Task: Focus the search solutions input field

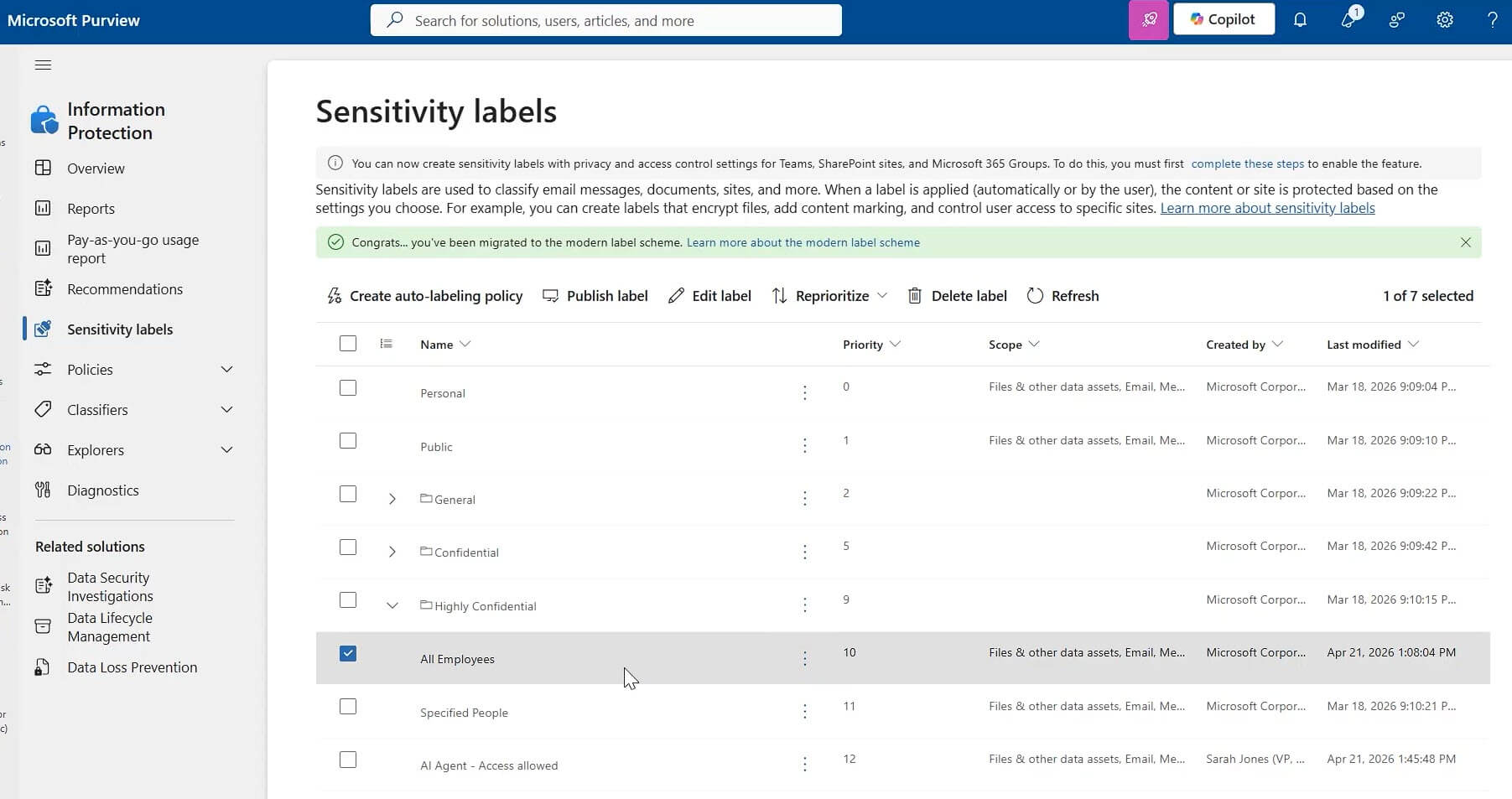Action: tap(605, 20)
